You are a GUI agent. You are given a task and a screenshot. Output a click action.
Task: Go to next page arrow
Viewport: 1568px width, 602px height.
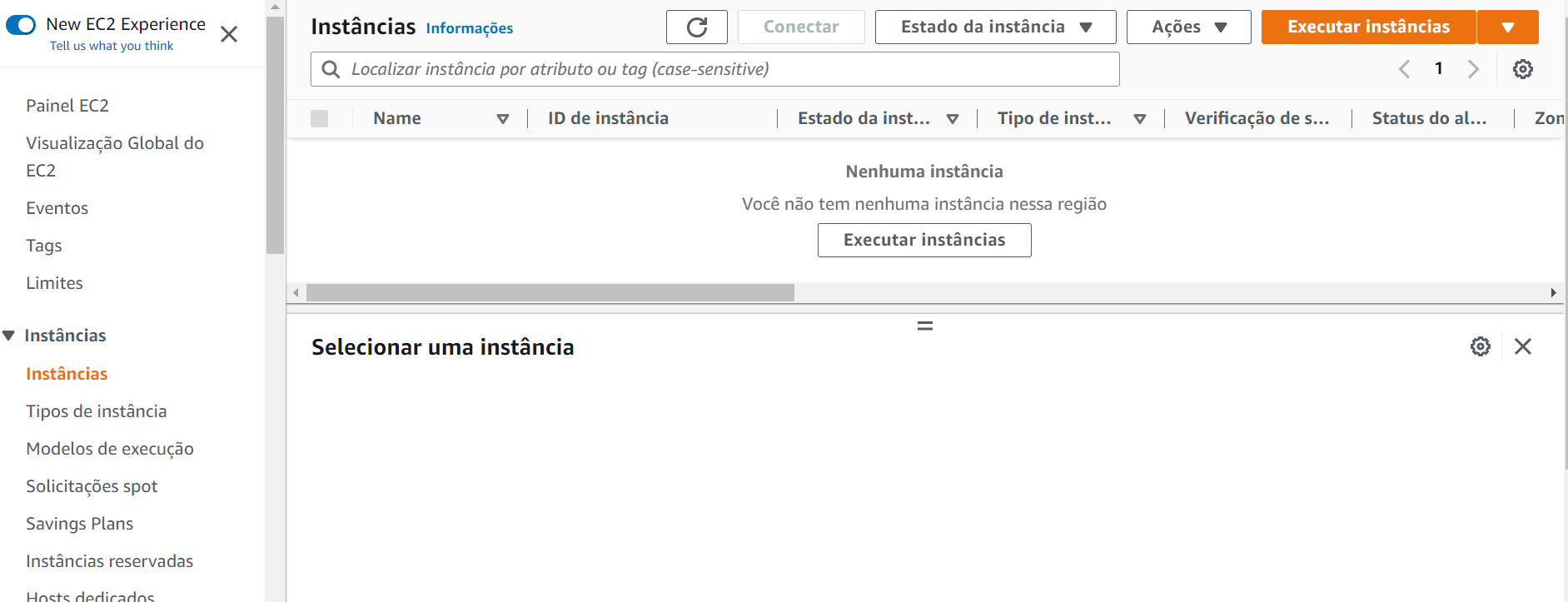point(1473,69)
